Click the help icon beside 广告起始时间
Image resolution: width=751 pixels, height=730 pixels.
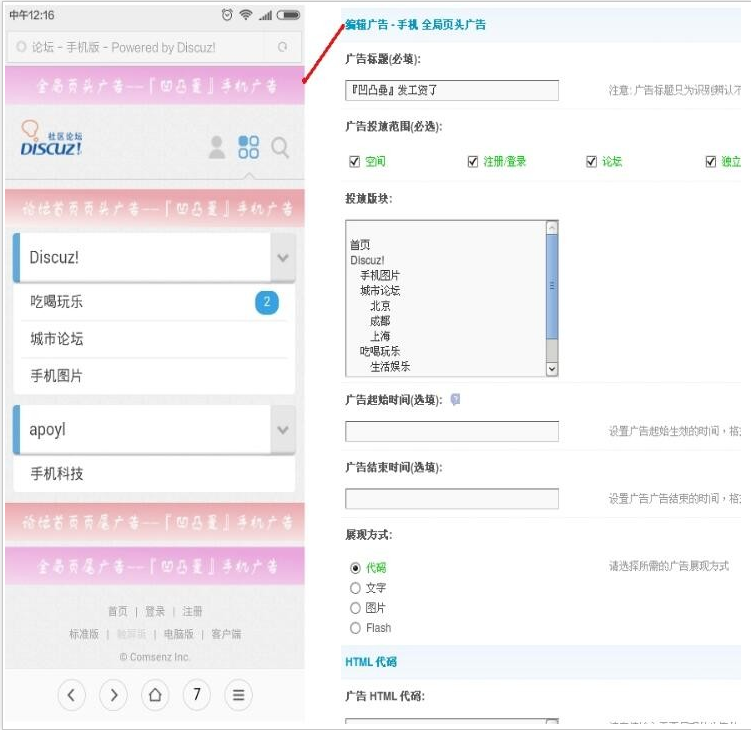pyautogui.click(x=455, y=399)
